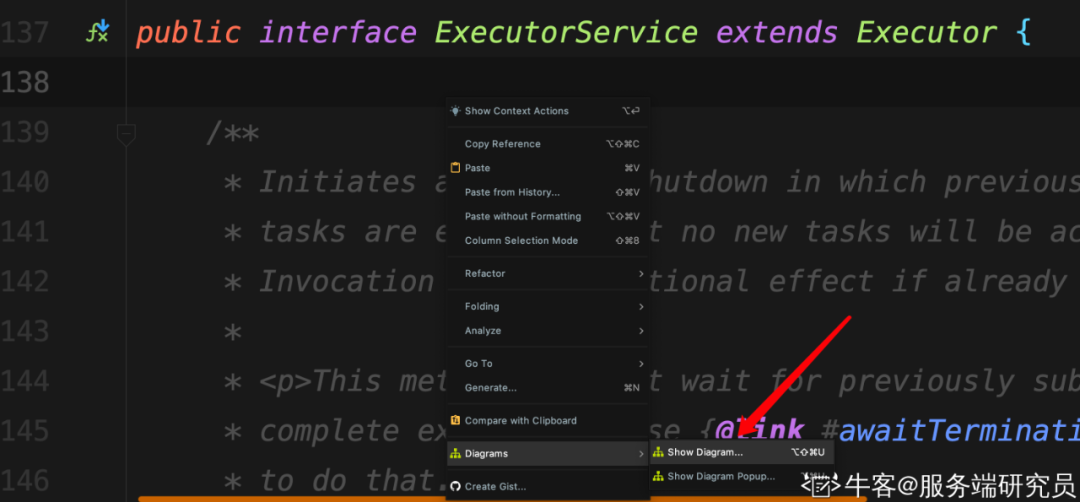This screenshot has width=1080, height=502.
Task: Click the Show Diagram Popup icon
Action: (658, 477)
